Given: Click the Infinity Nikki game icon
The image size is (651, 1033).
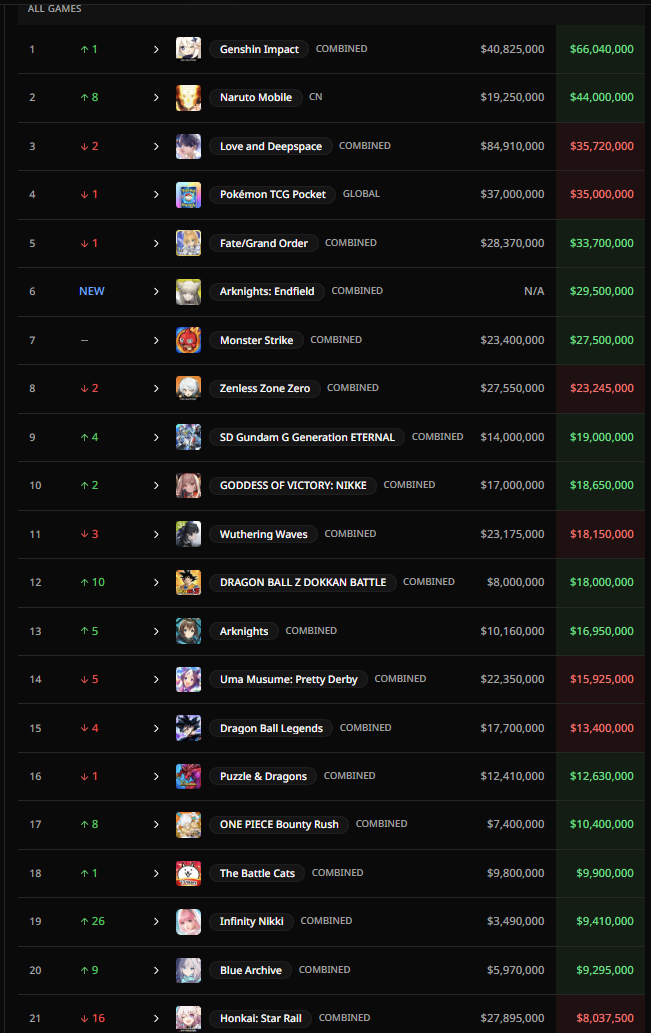Looking at the screenshot, I should click(x=188, y=921).
